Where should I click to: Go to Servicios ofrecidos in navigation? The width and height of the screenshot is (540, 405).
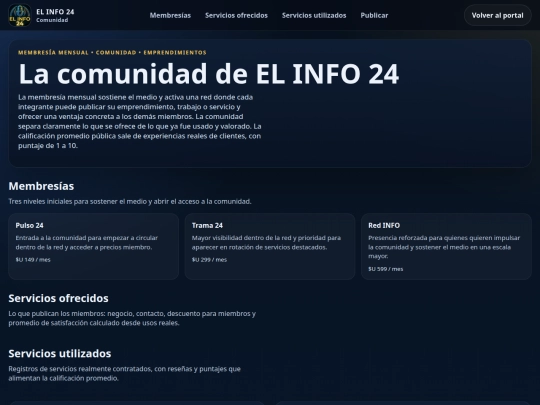point(236,15)
